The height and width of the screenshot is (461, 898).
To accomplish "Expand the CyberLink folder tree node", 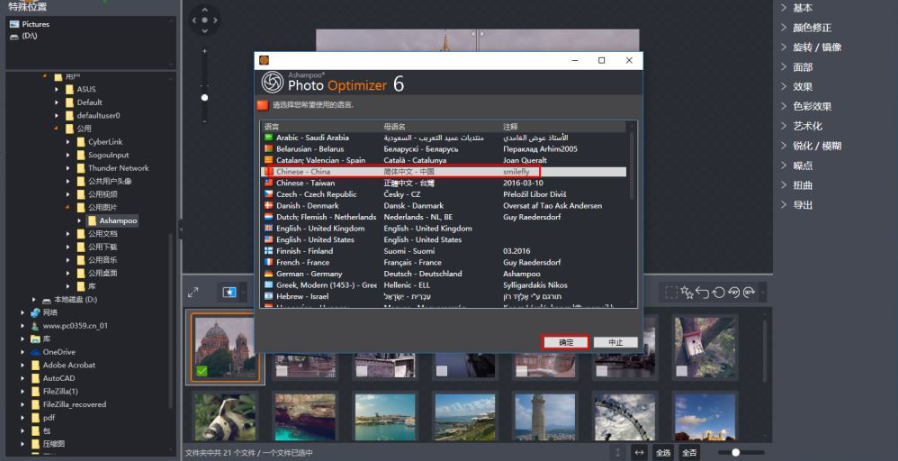I will click(68, 142).
